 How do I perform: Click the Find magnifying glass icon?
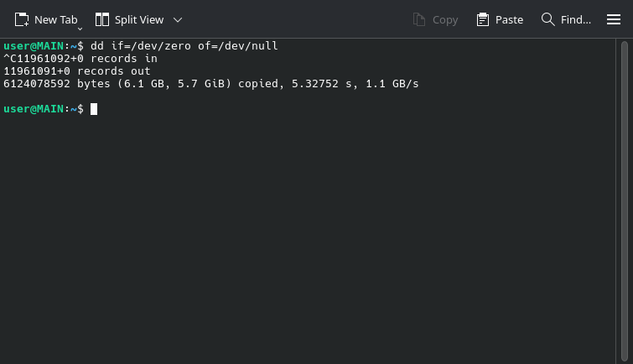[548, 19]
